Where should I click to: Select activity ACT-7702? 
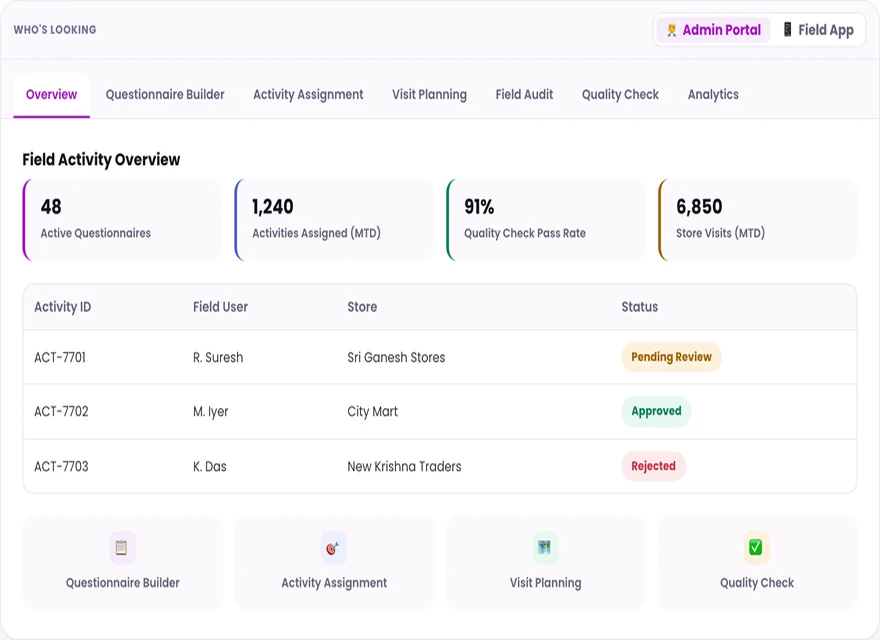coord(61,412)
